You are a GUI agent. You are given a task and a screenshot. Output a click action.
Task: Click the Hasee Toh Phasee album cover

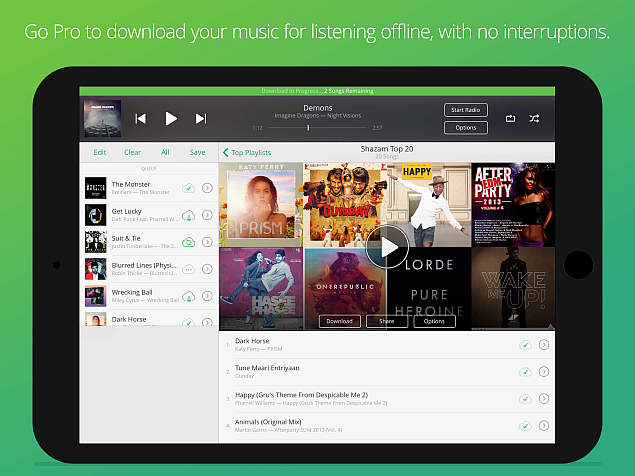[x=261, y=288]
